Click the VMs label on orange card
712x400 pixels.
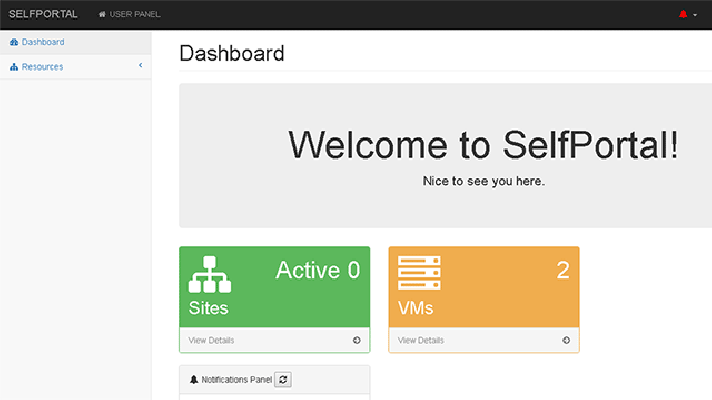tap(415, 308)
